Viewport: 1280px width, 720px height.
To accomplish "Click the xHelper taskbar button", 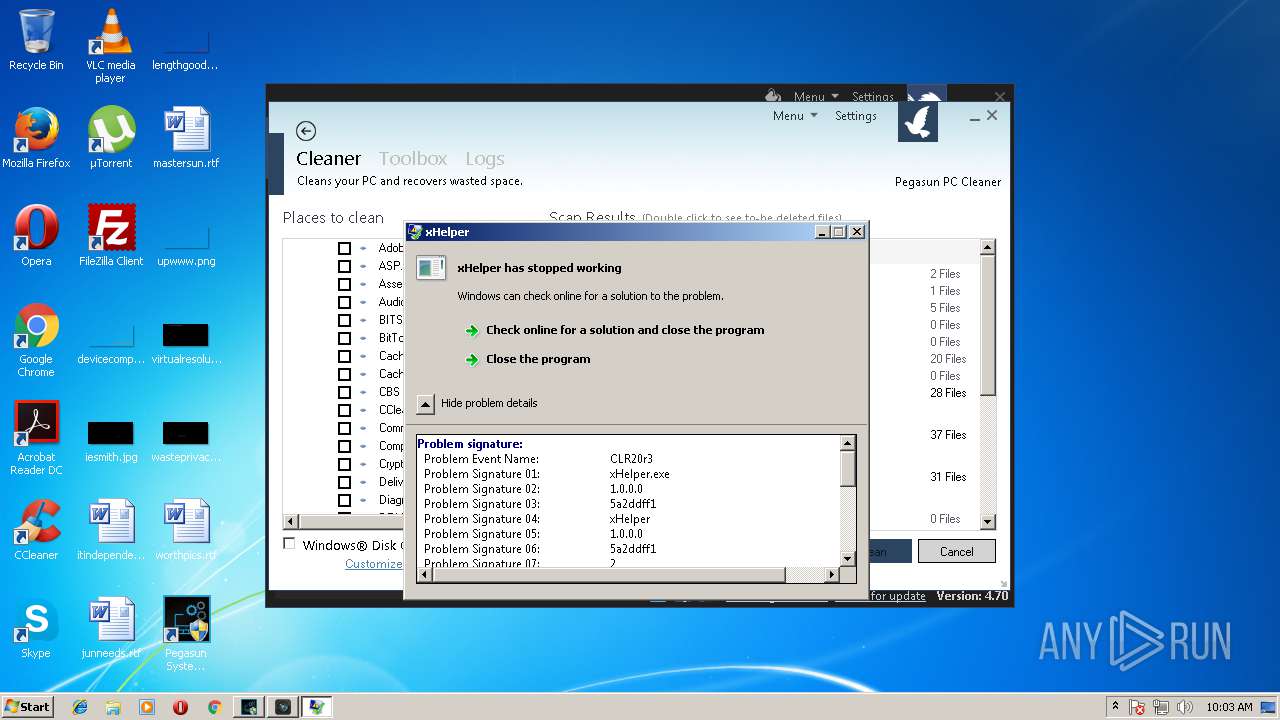I will tap(317, 707).
